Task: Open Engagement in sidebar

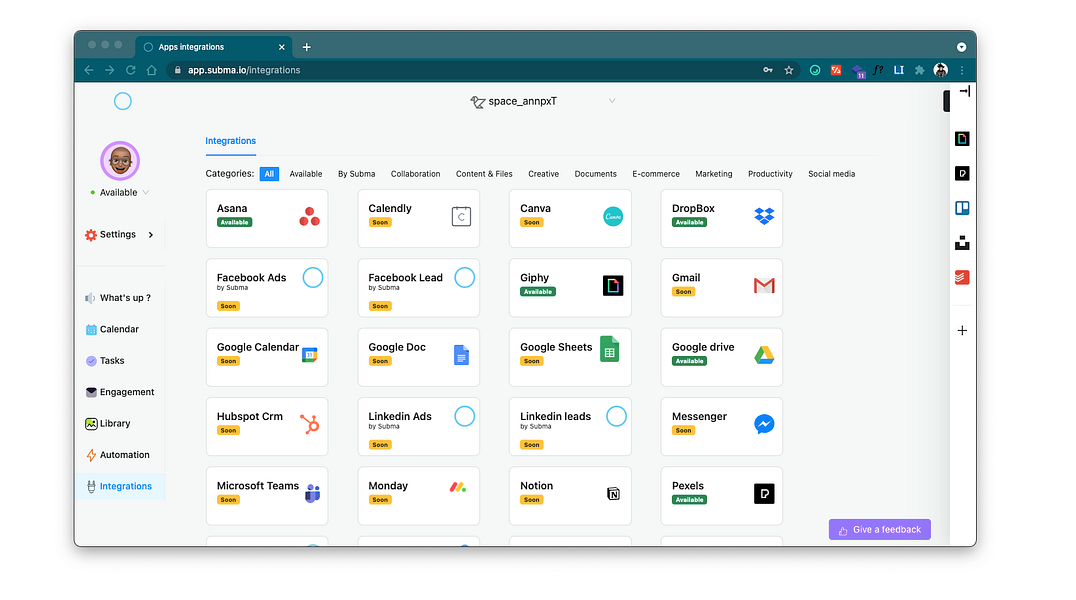Action: tap(121, 392)
